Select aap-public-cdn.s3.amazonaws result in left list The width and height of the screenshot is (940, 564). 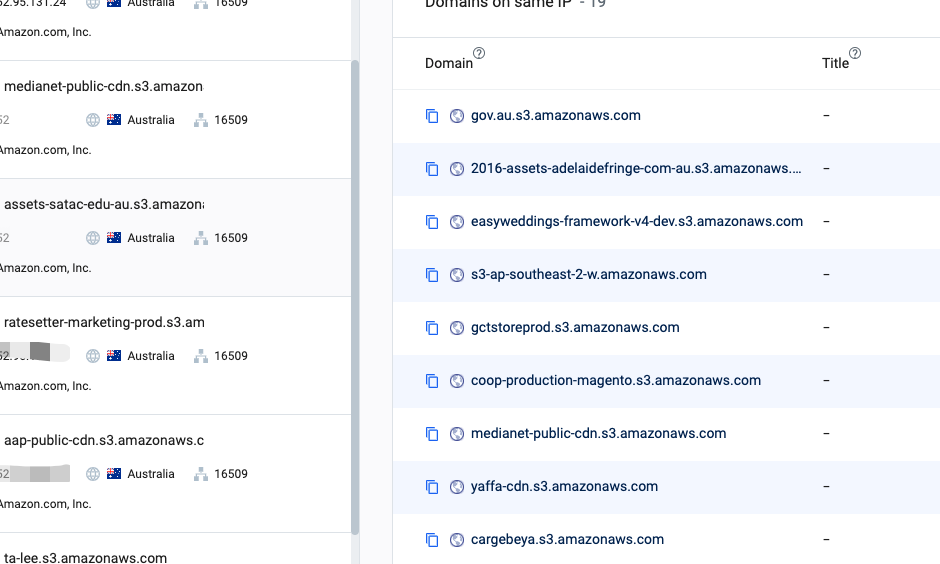pyautogui.click(x=103, y=441)
